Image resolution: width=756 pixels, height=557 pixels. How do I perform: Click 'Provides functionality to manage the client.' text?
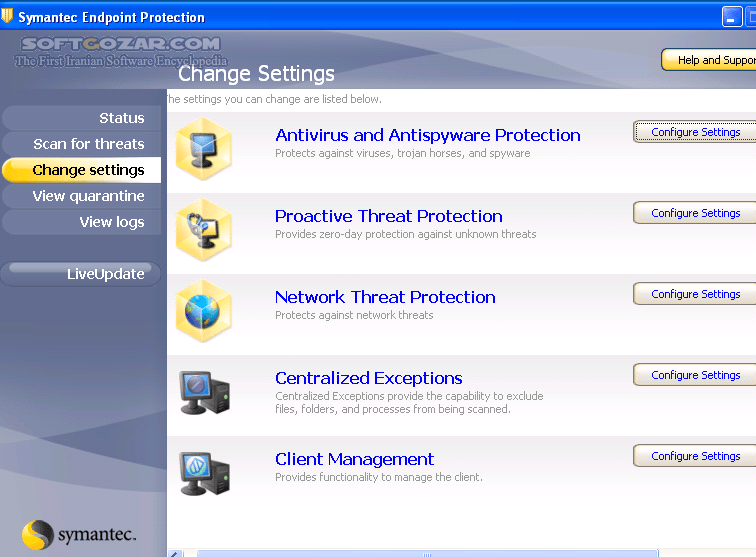click(378, 477)
